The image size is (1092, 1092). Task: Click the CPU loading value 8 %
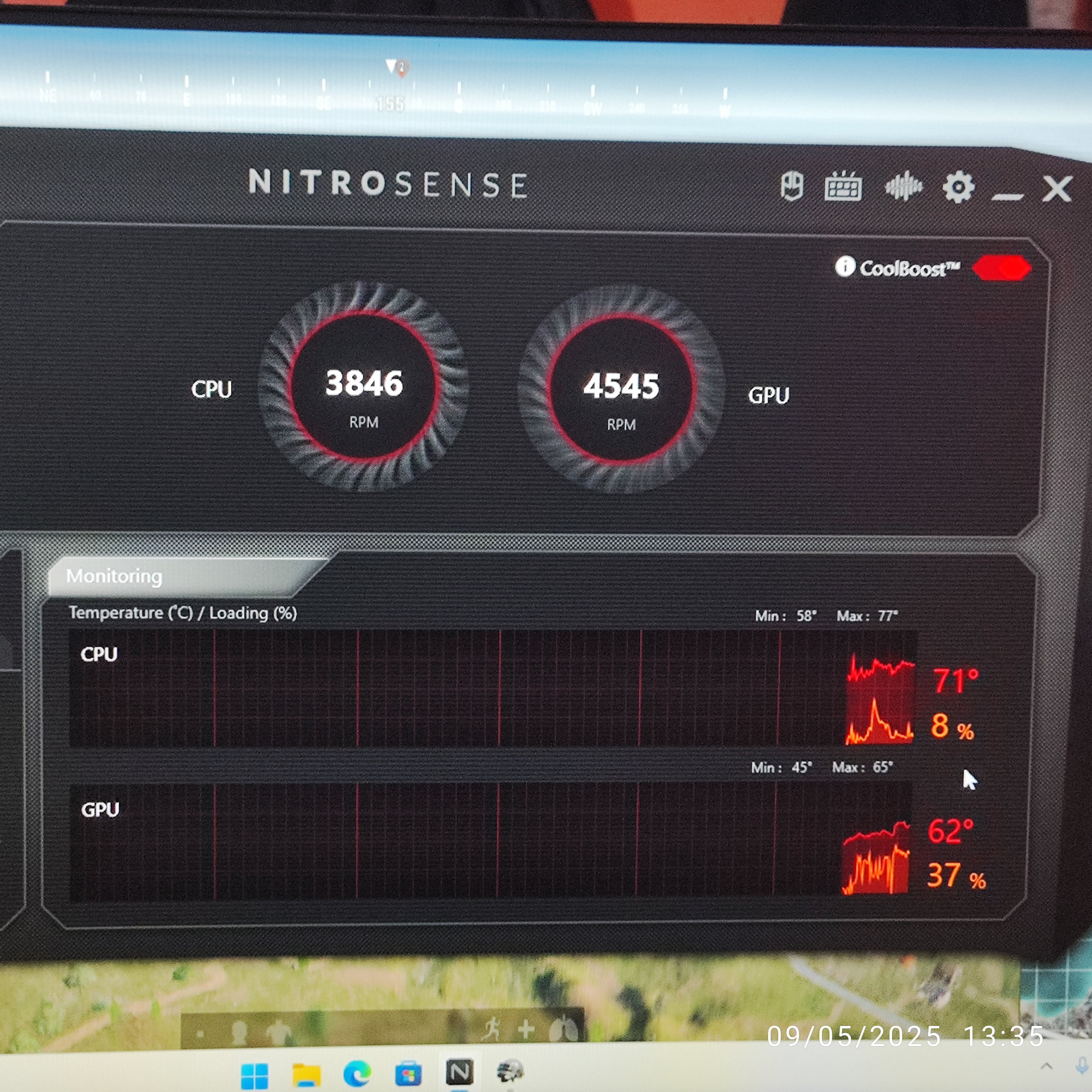(x=952, y=727)
